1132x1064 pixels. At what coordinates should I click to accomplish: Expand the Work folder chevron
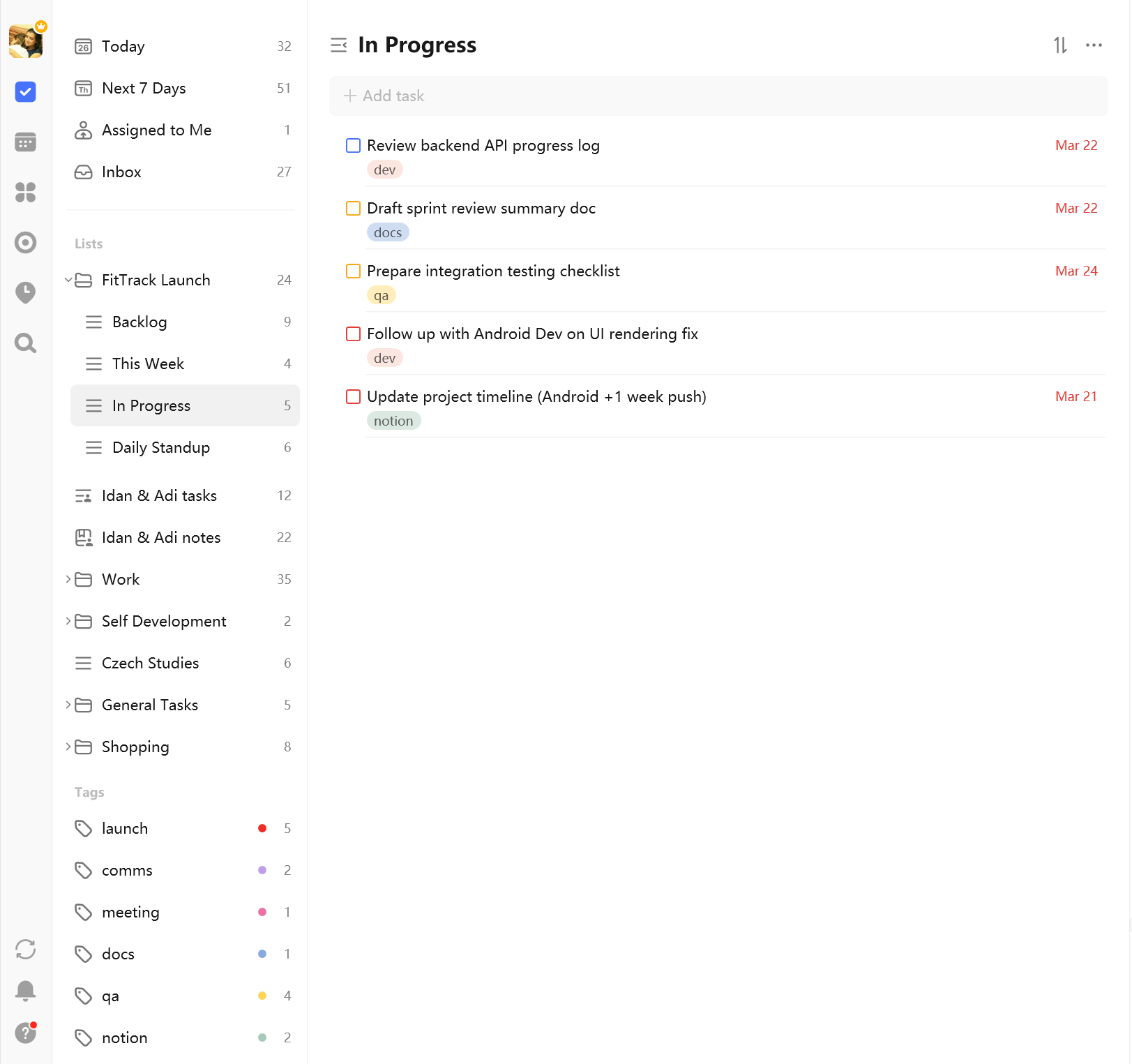tap(68, 580)
